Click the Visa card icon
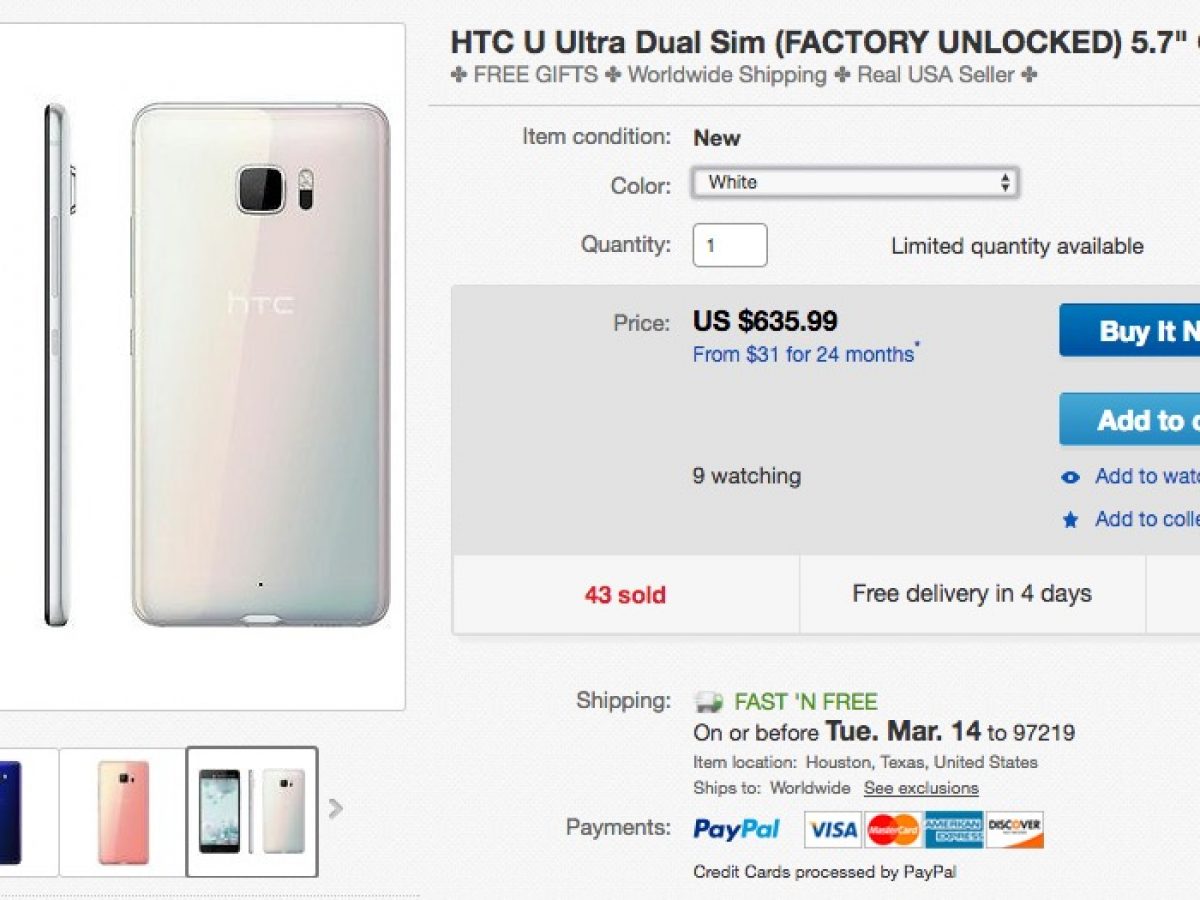The image size is (1200, 900). pos(832,829)
